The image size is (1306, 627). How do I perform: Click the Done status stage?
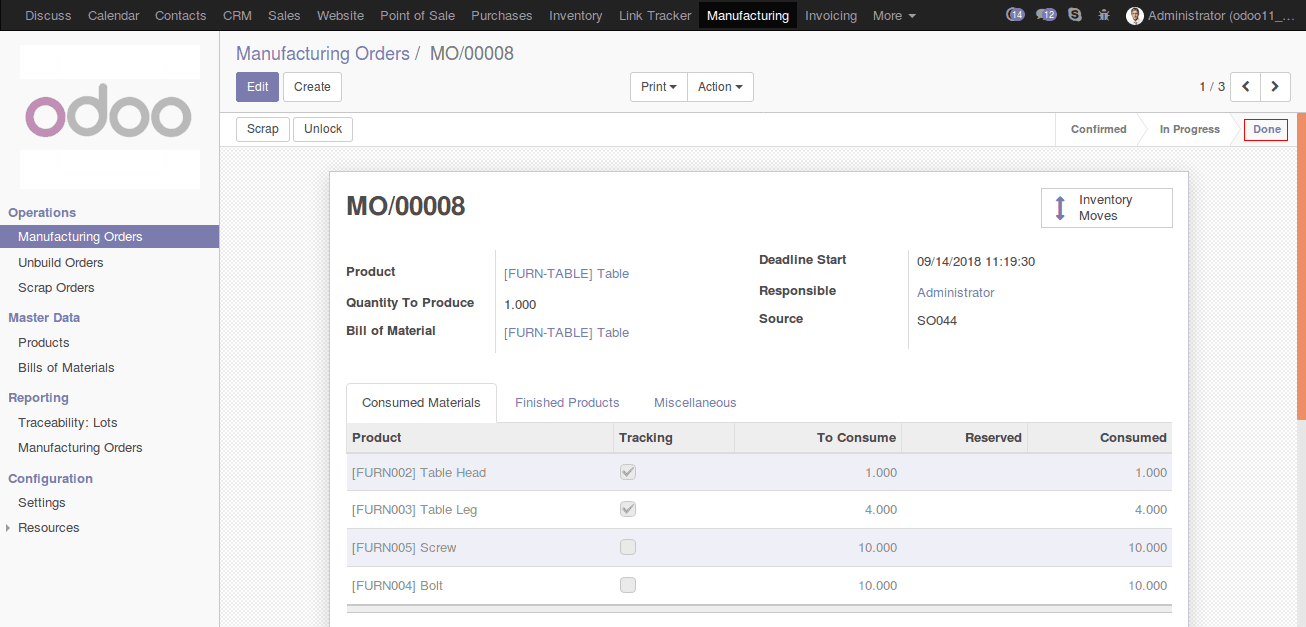(x=1266, y=129)
